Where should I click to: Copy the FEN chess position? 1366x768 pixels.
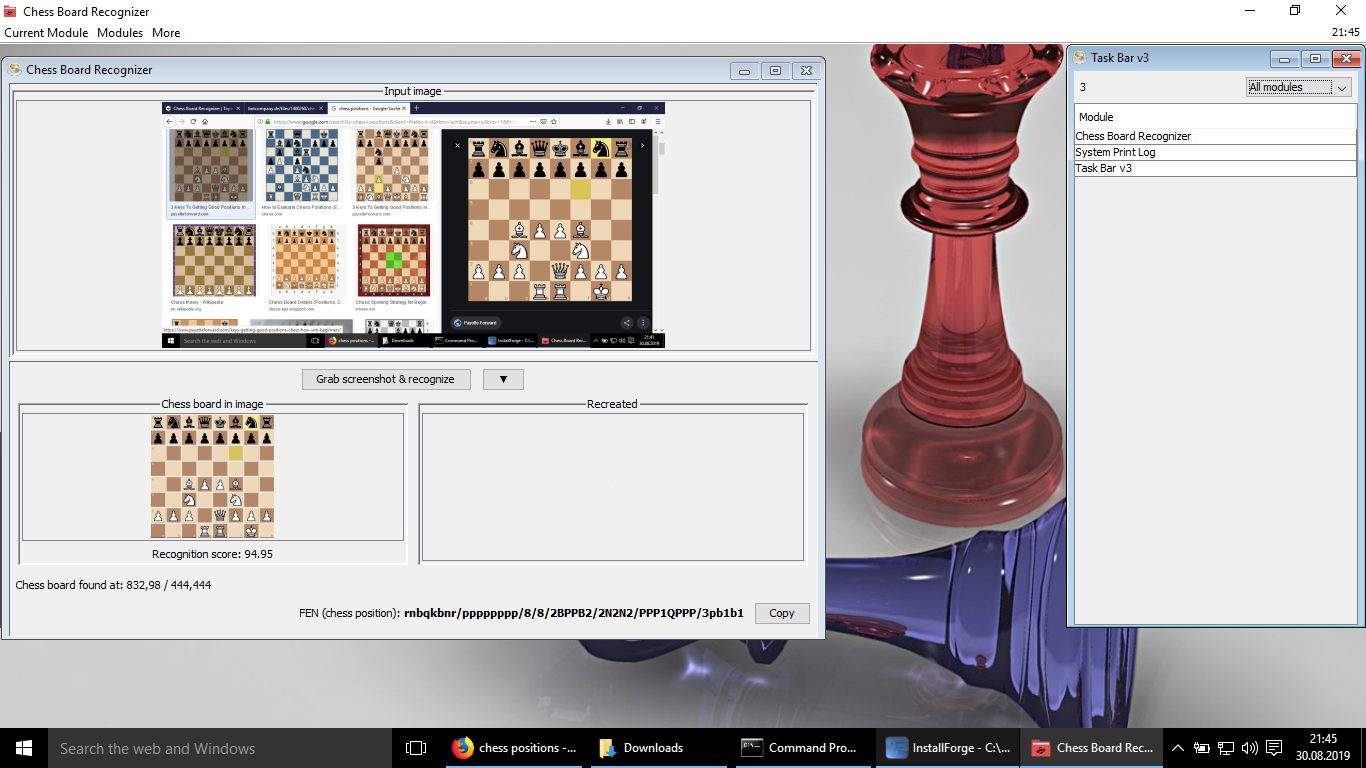click(781, 613)
